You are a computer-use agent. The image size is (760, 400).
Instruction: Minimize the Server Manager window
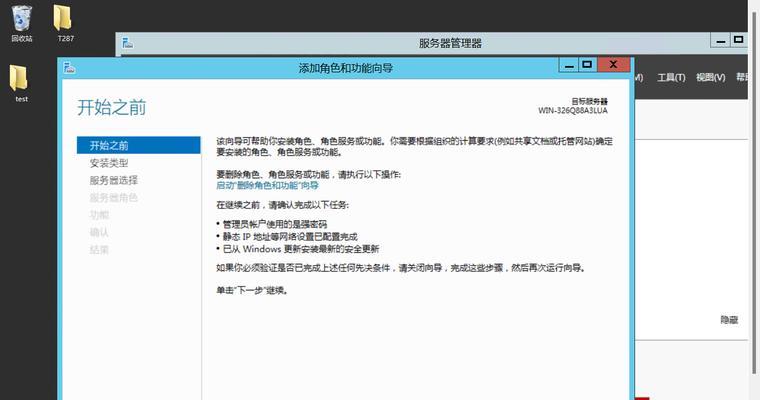click(x=721, y=41)
